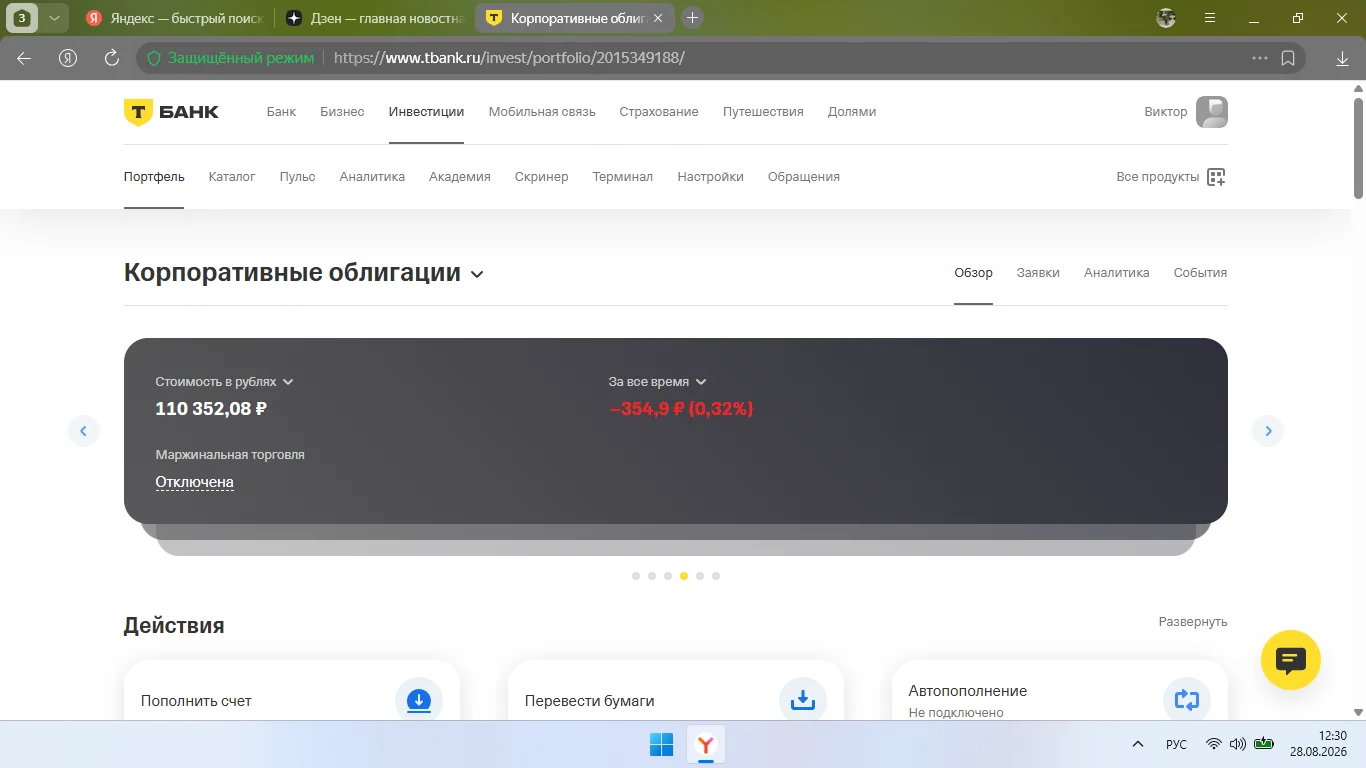
Task: Open the Настройки submenu item
Action: [x=710, y=177]
